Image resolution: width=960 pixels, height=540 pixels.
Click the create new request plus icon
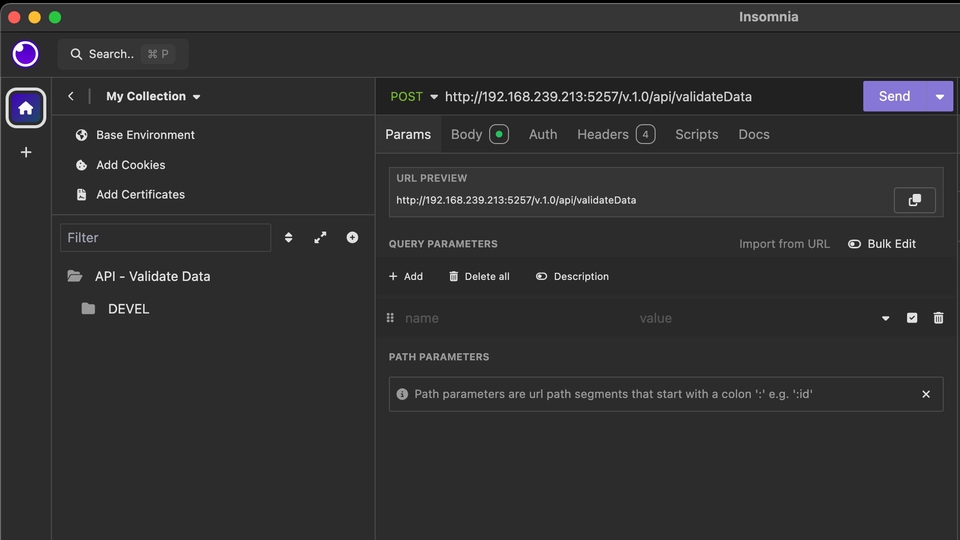click(352, 237)
